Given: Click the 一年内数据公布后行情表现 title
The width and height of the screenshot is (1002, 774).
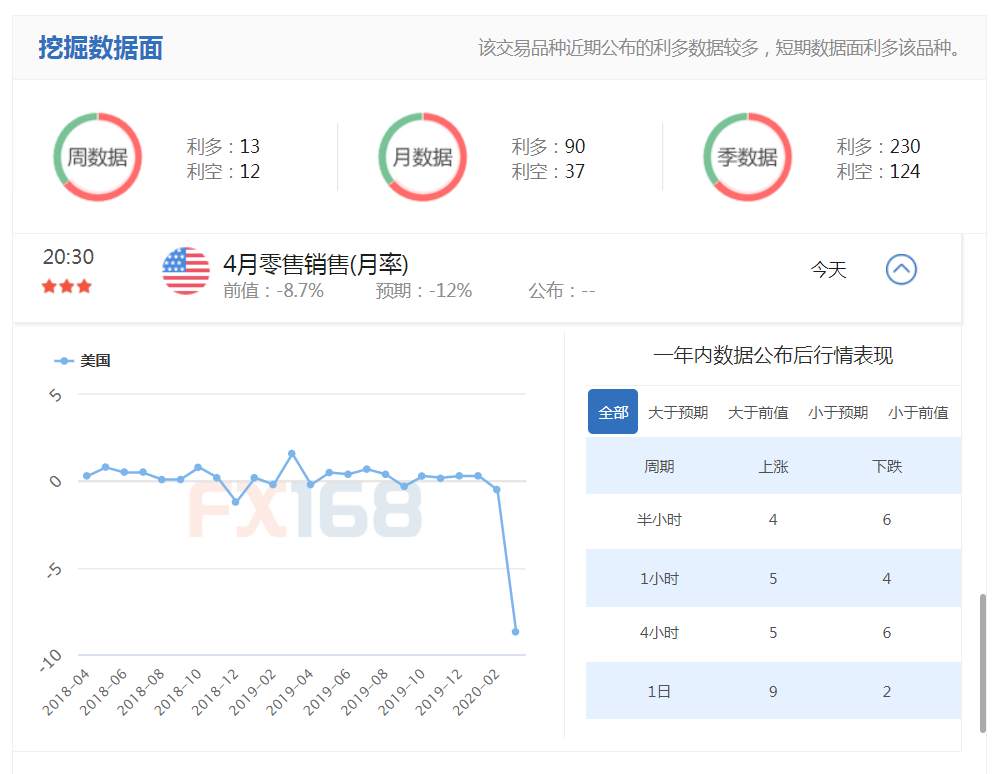Looking at the screenshot, I should point(773,355).
